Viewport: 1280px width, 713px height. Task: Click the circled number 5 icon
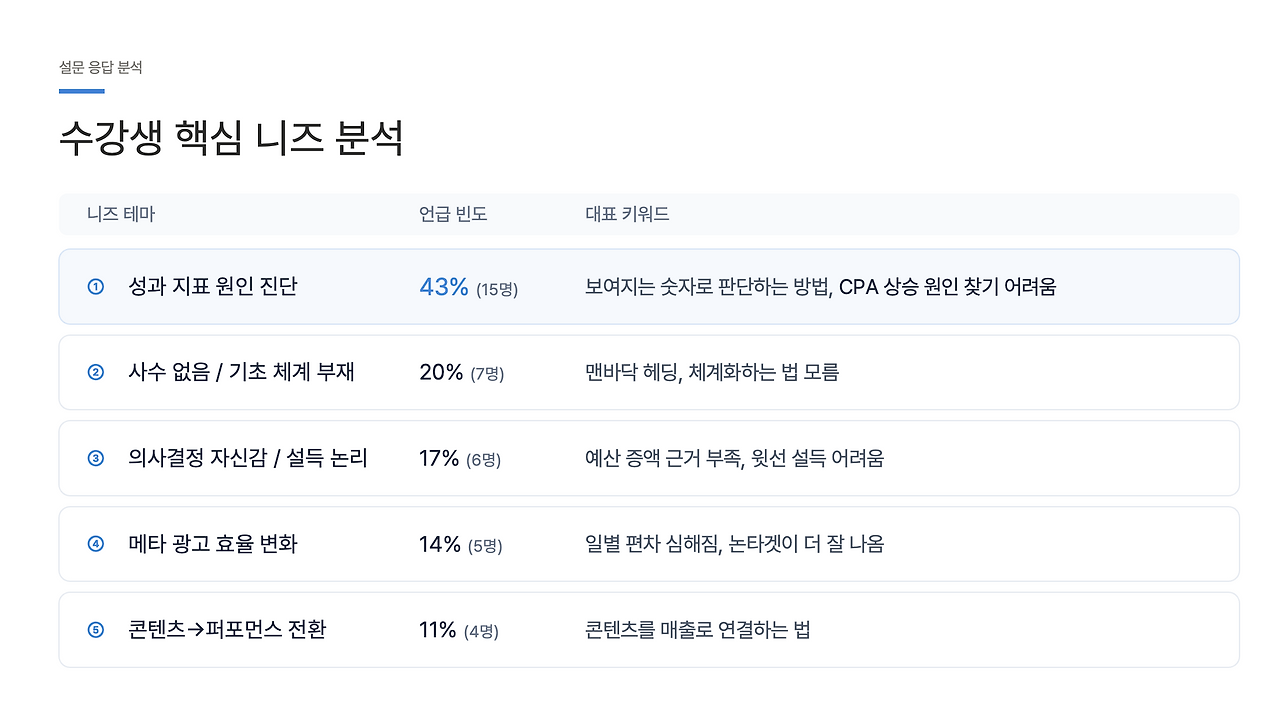click(x=96, y=630)
